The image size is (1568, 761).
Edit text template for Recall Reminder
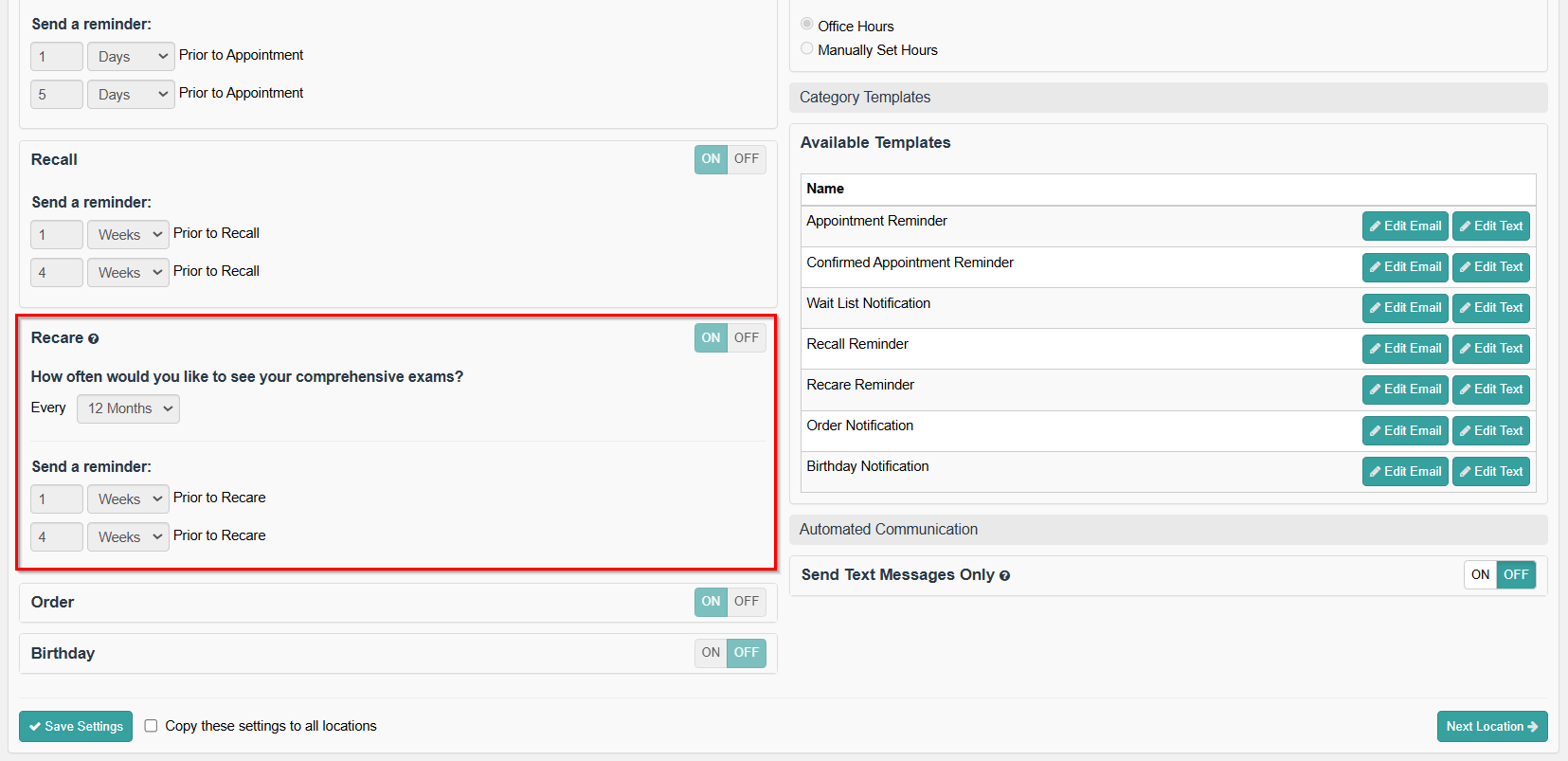(x=1490, y=349)
